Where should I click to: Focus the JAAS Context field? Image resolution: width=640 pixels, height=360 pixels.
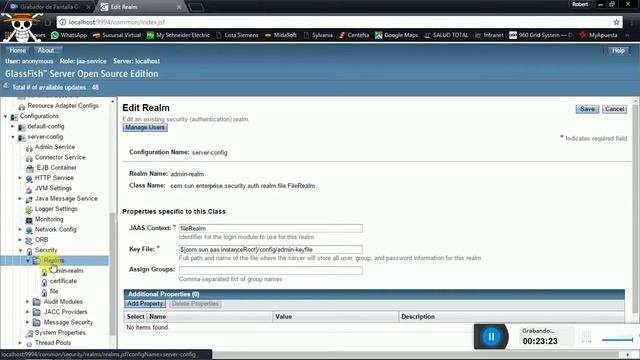tap(270, 228)
